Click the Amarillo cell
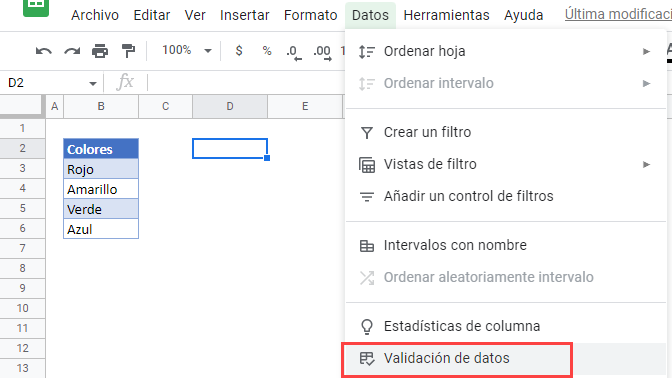Screen dimensions: 672x378 (101, 189)
